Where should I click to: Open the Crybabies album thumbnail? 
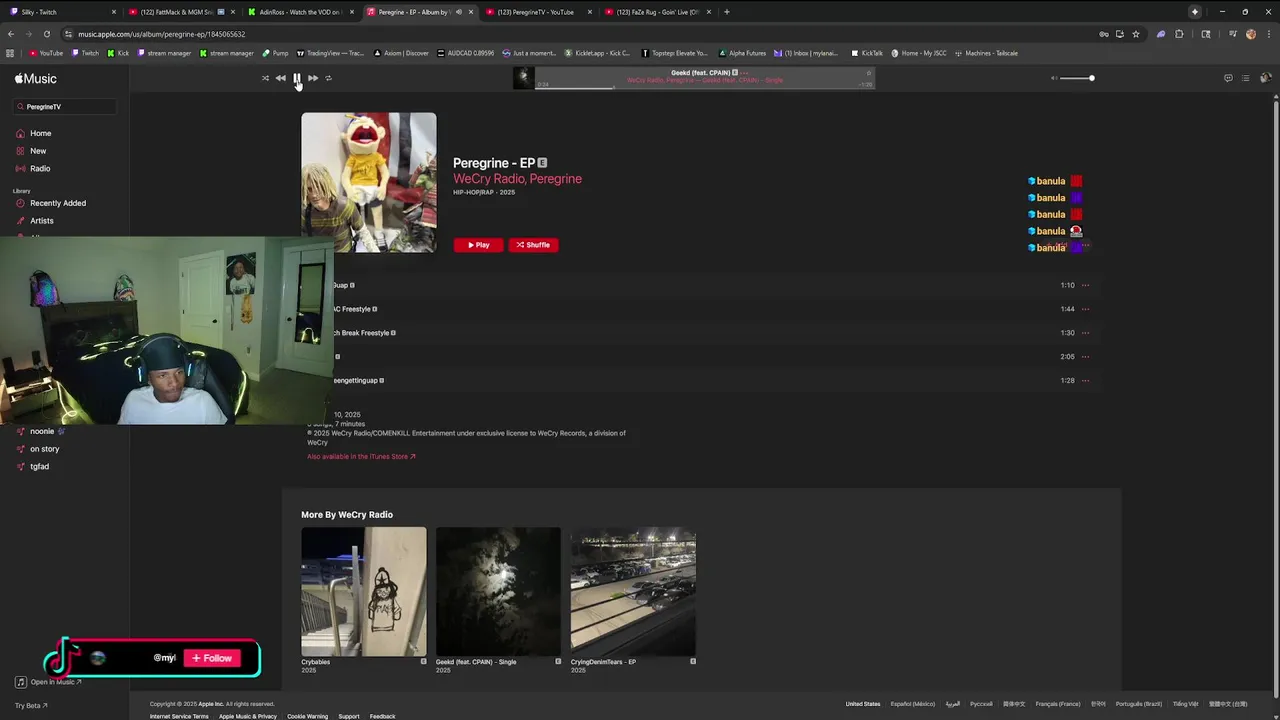pos(364,592)
